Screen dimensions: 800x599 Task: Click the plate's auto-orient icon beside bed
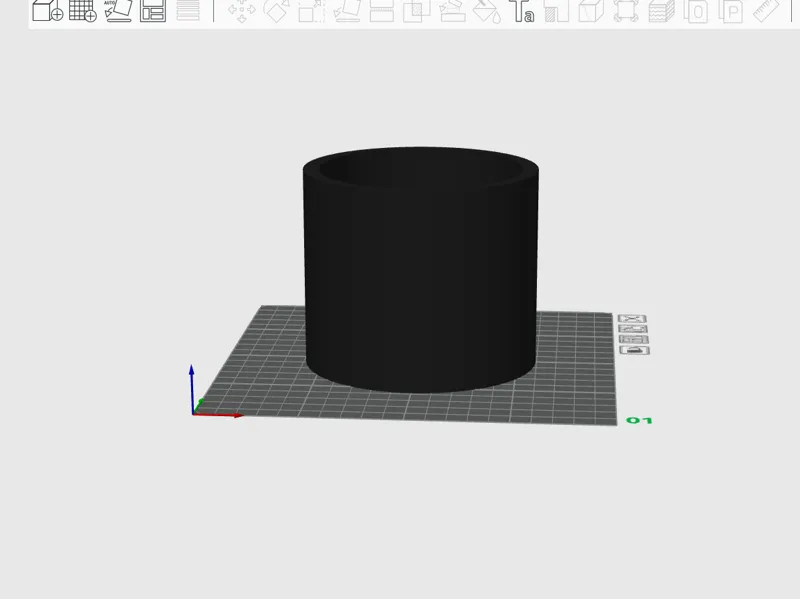coord(633,329)
